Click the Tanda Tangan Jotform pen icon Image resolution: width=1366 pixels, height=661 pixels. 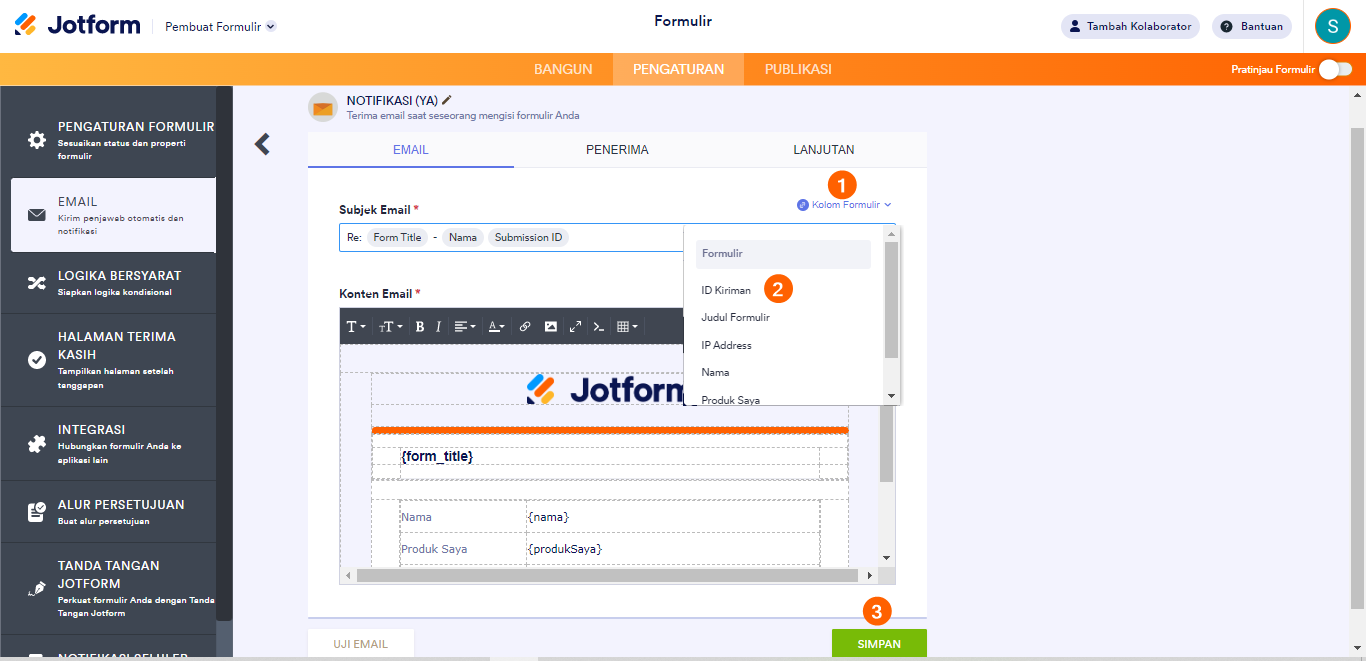37,588
